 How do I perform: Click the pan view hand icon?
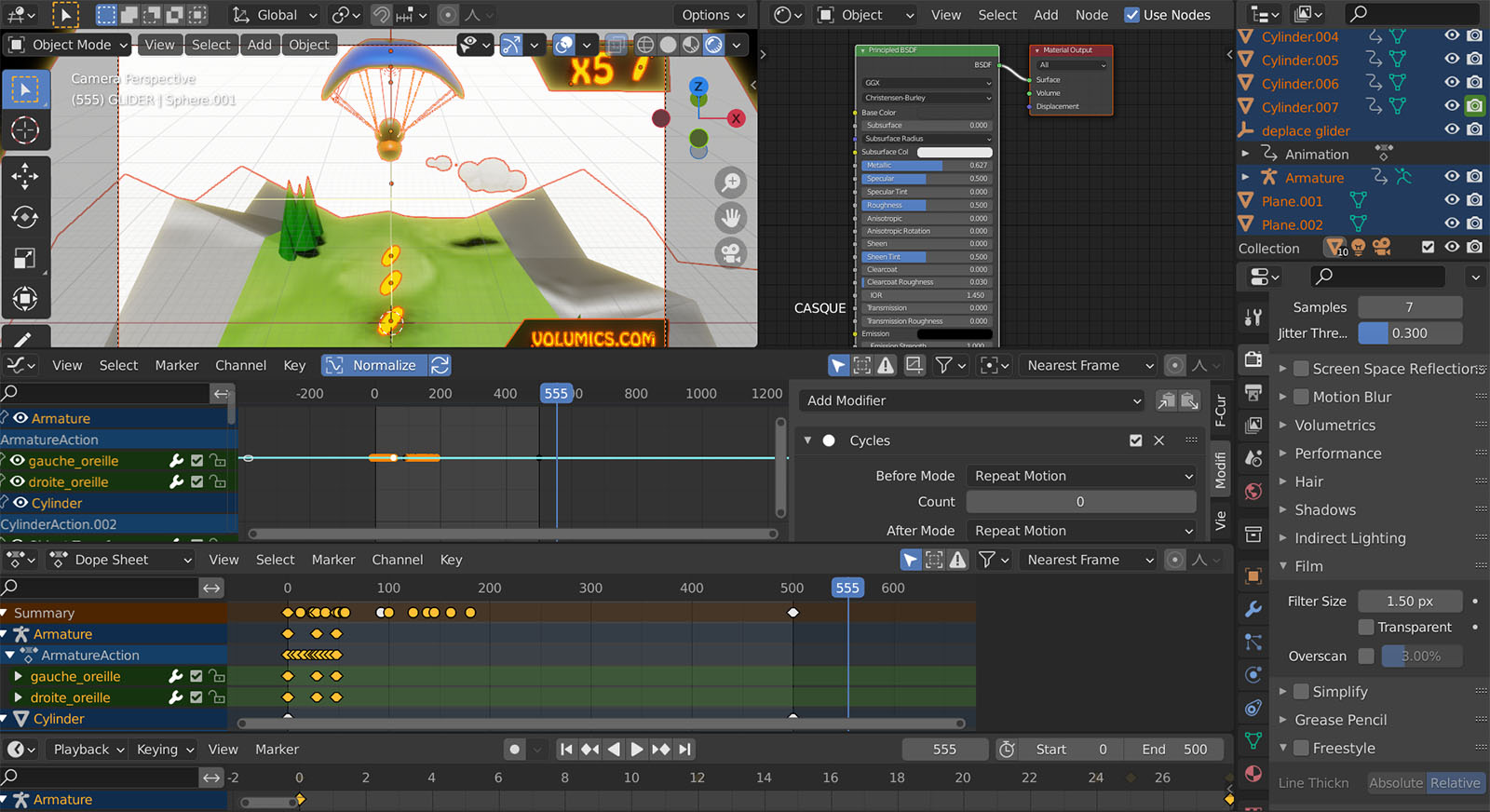point(731,218)
